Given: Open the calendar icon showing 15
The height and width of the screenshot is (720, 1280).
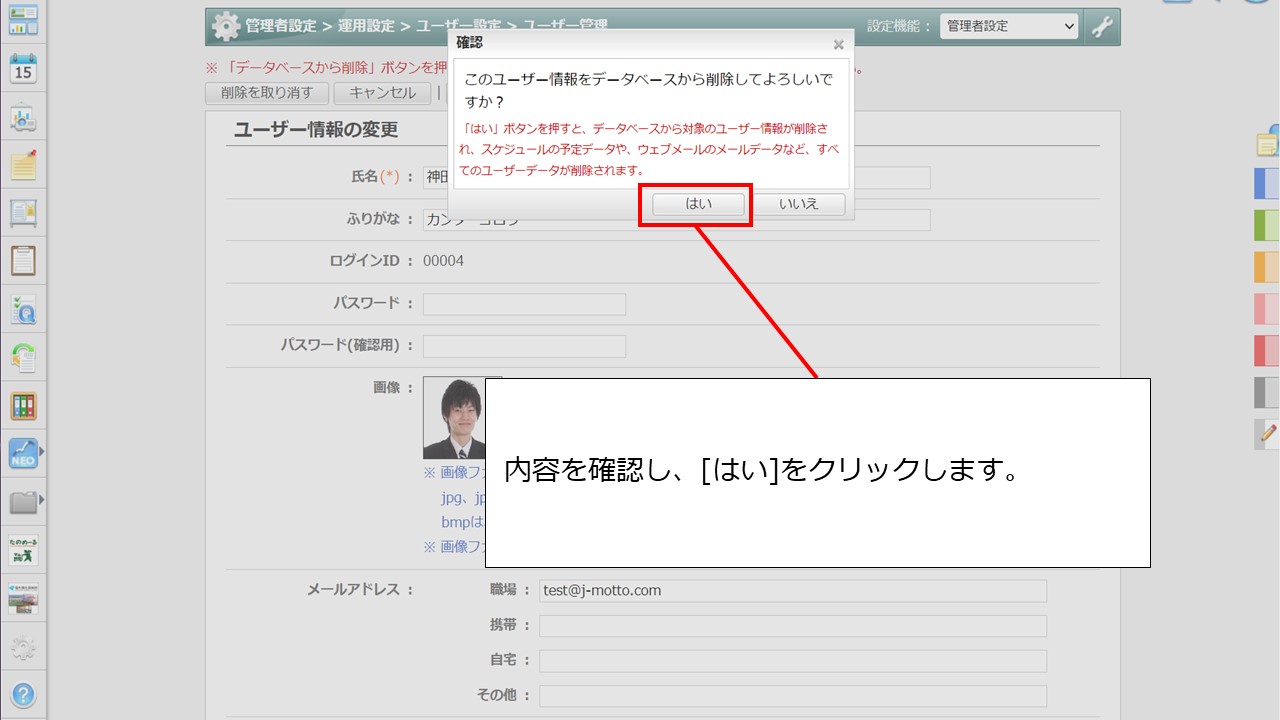Looking at the screenshot, I should pyautogui.click(x=22, y=69).
